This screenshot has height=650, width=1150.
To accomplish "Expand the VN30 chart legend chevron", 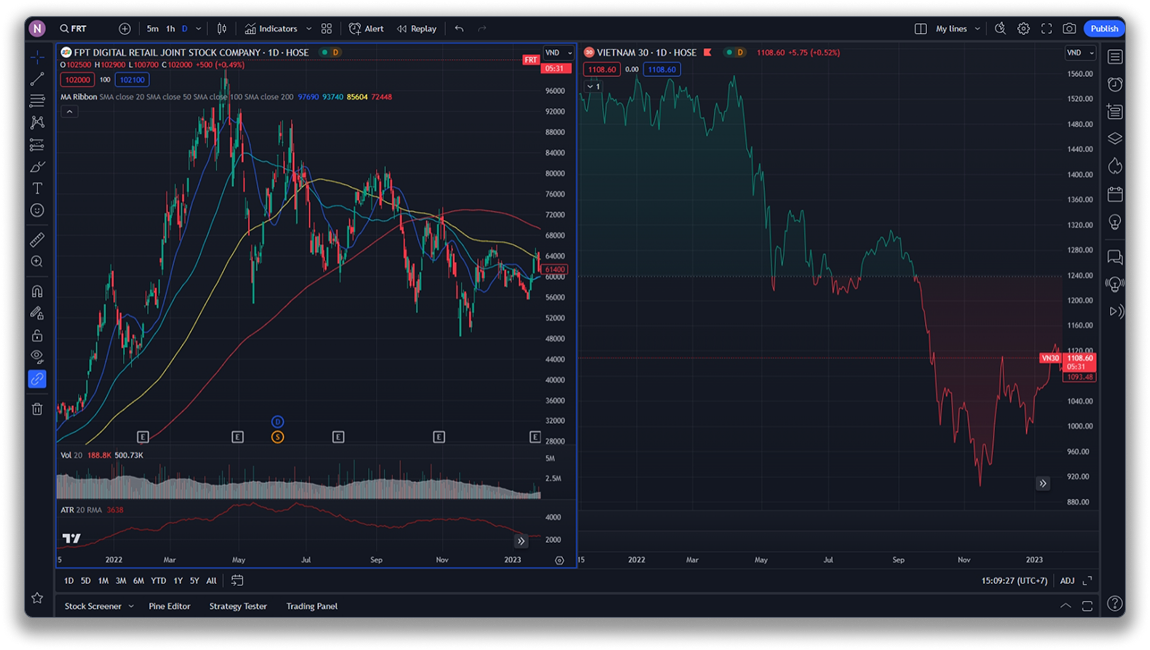I will coord(593,87).
